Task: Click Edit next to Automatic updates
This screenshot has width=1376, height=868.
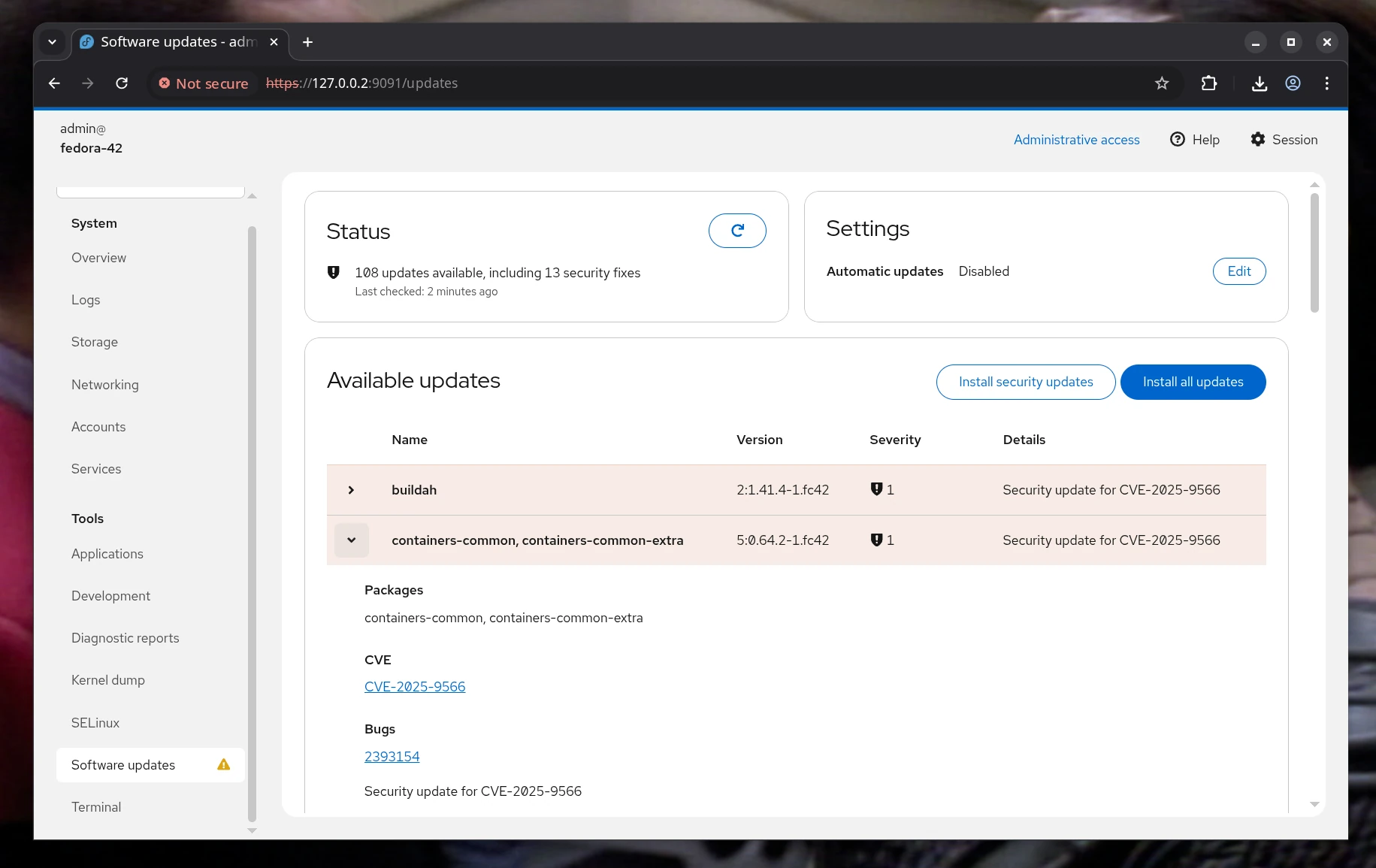Action: click(1238, 271)
